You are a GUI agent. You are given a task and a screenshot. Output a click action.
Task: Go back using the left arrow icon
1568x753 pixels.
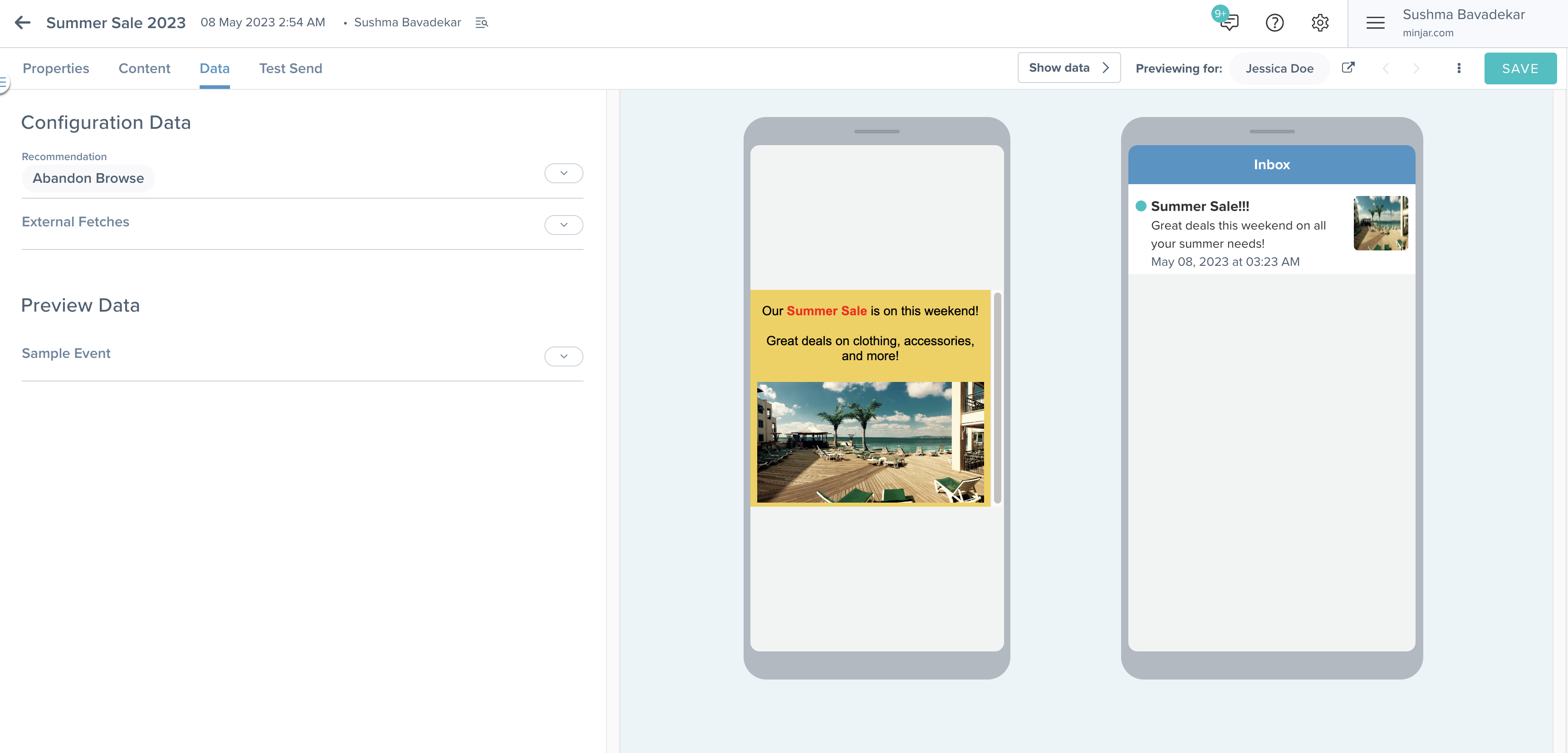(x=23, y=23)
